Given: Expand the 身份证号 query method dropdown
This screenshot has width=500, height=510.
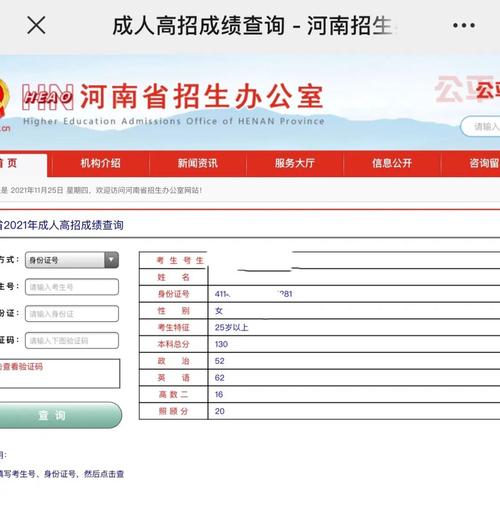Looking at the screenshot, I should click(x=72, y=260).
